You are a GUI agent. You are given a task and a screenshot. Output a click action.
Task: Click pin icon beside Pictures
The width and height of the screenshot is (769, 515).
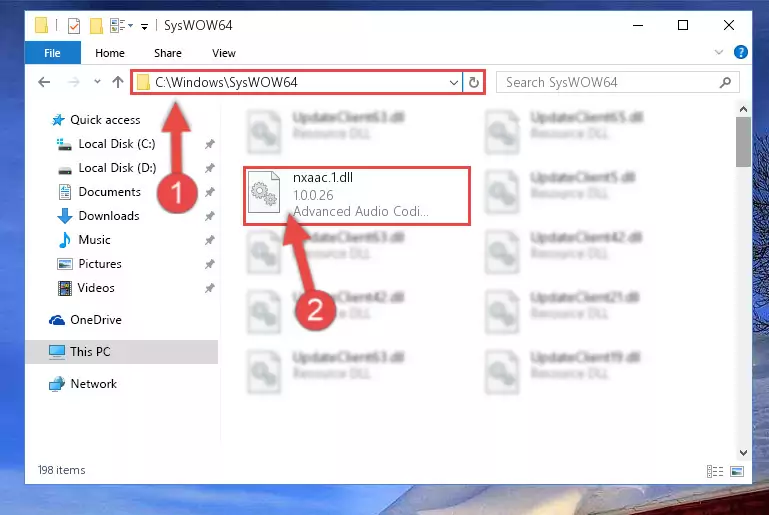click(x=209, y=264)
